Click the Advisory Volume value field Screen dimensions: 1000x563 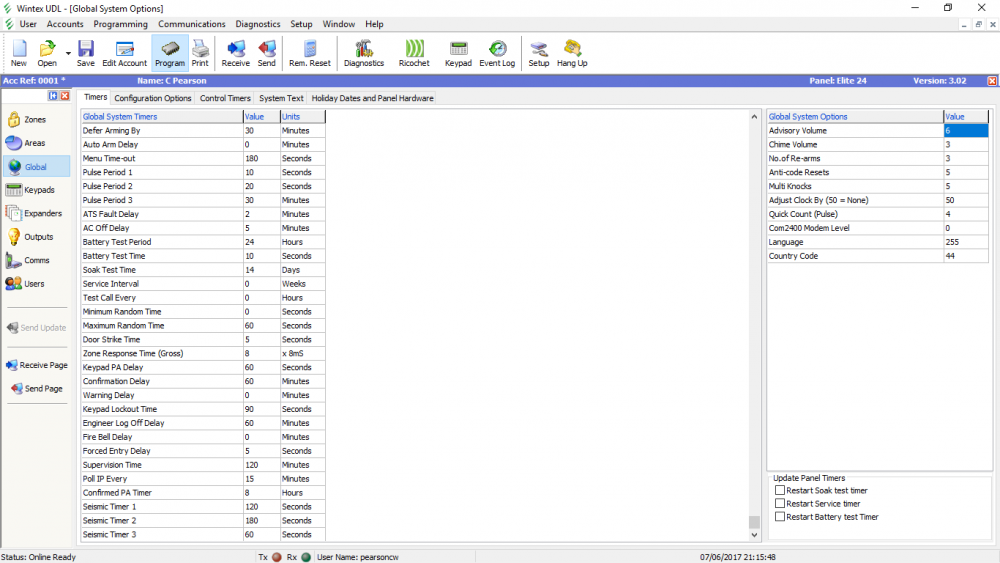click(x=966, y=130)
